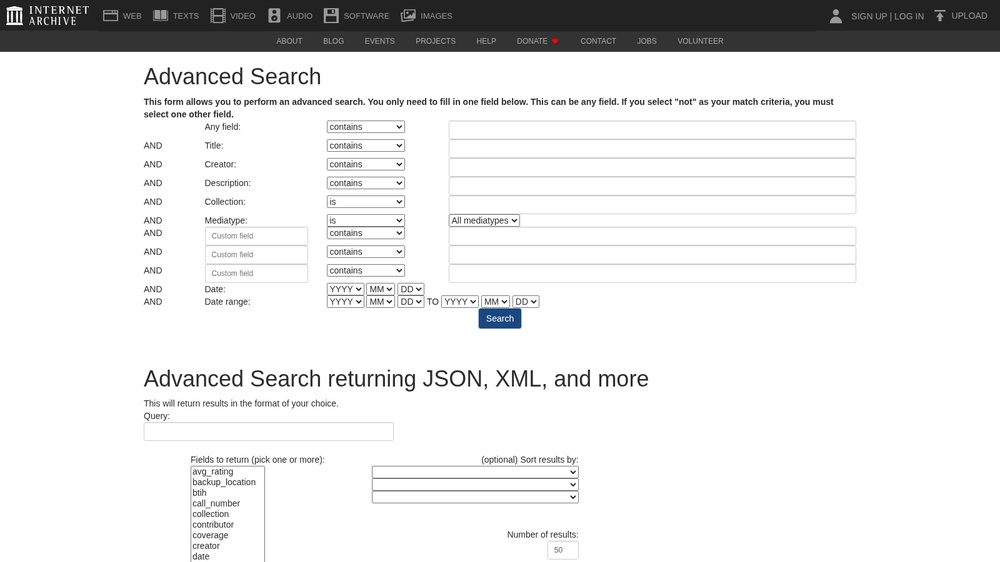Open Mediatype match criteria dropdown
Viewport: 1000px width, 562px height.
(x=365, y=220)
